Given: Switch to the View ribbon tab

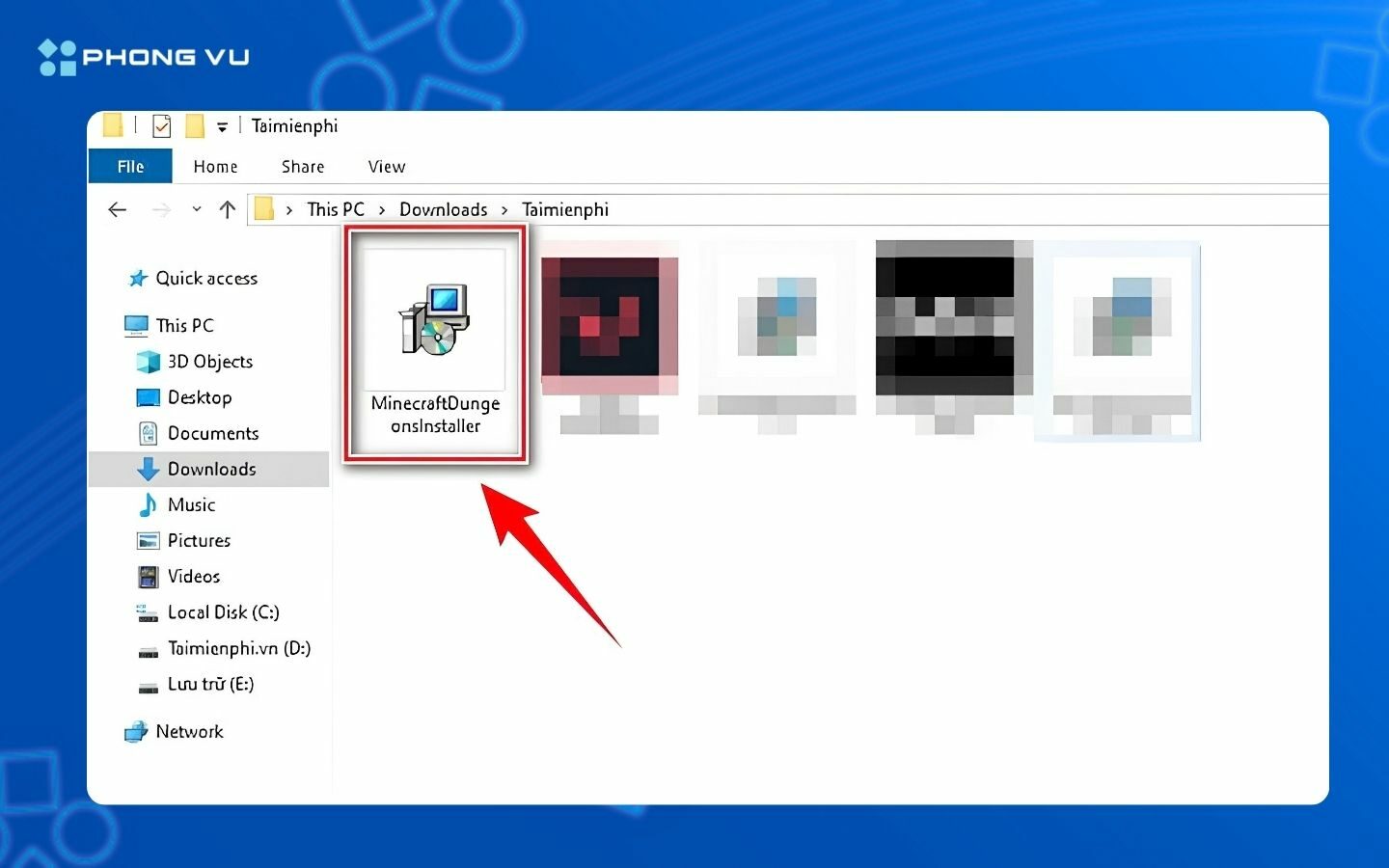Looking at the screenshot, I should (387, 167).
